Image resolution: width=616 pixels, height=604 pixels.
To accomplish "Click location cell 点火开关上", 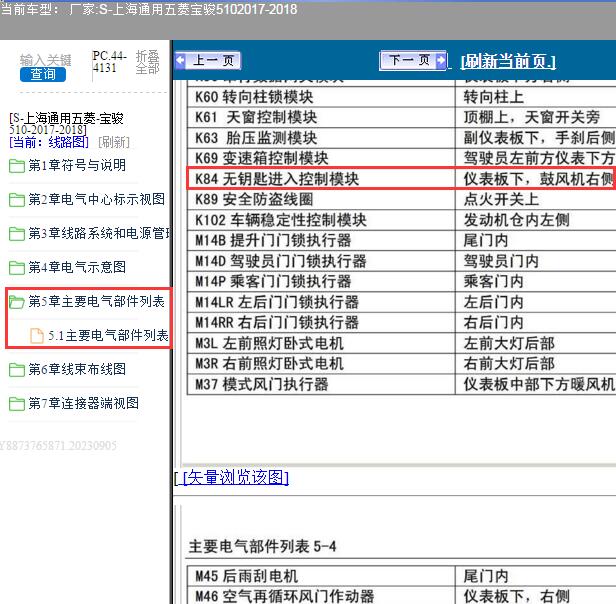I will [x=536, y=199].
